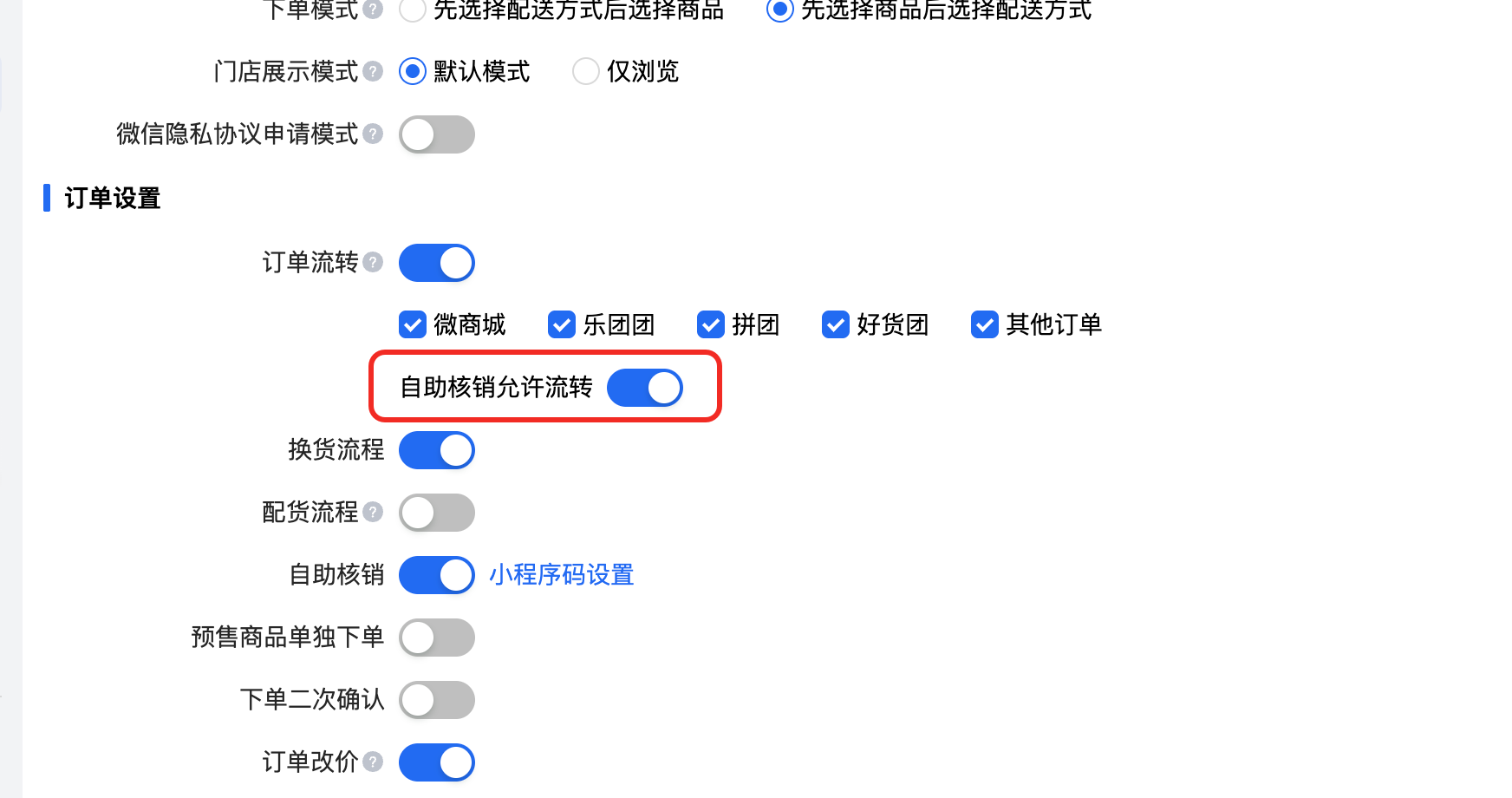Uncheck the 其他订单 checkbox

point(985,324)
